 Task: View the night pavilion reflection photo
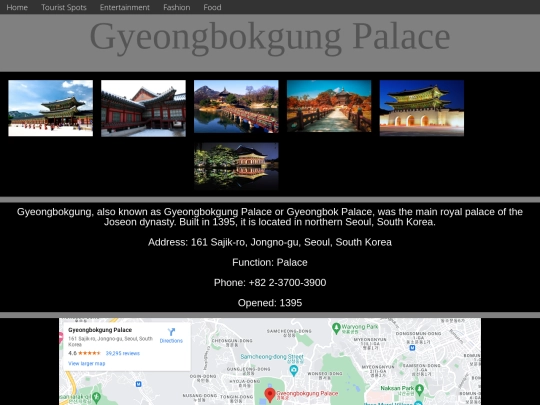[236, 166]
